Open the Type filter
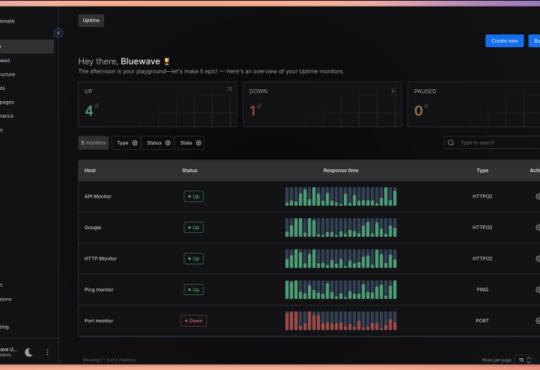 pos(126,143)
